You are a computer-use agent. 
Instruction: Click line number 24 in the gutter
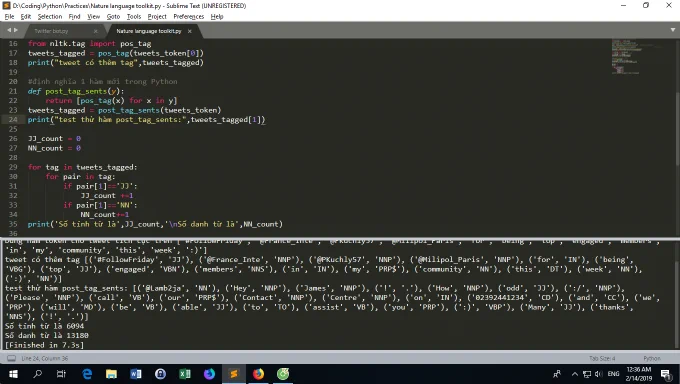pyautogui.click(x=13, y=120)
